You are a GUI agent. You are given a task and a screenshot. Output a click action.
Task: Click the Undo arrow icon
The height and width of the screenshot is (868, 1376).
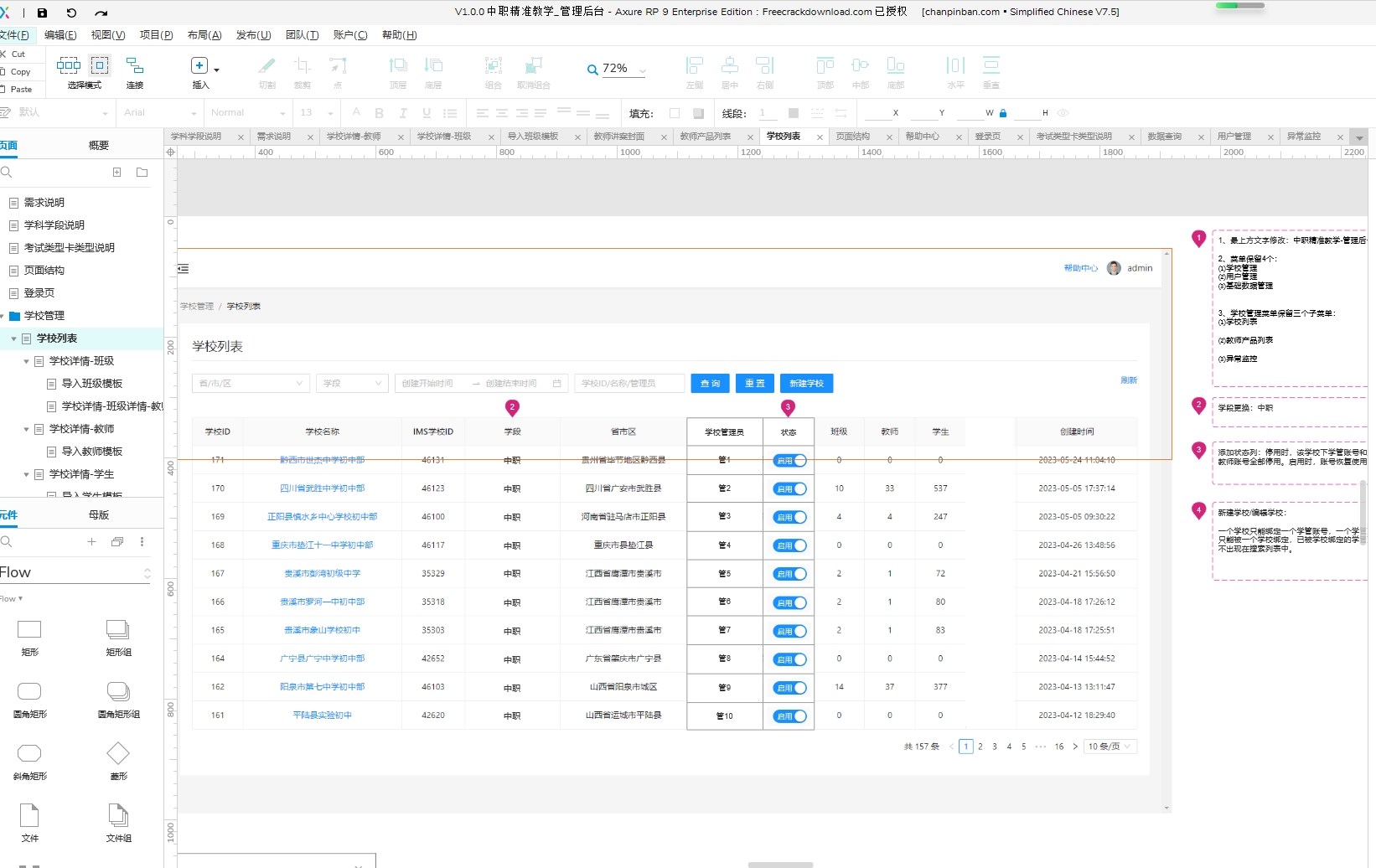pyautogui.click(x=71, y=13)
